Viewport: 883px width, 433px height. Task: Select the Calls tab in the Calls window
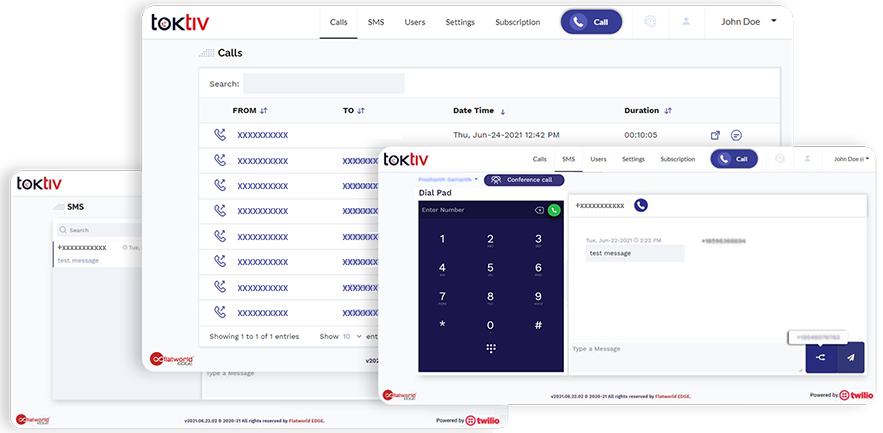click(338, 23)
